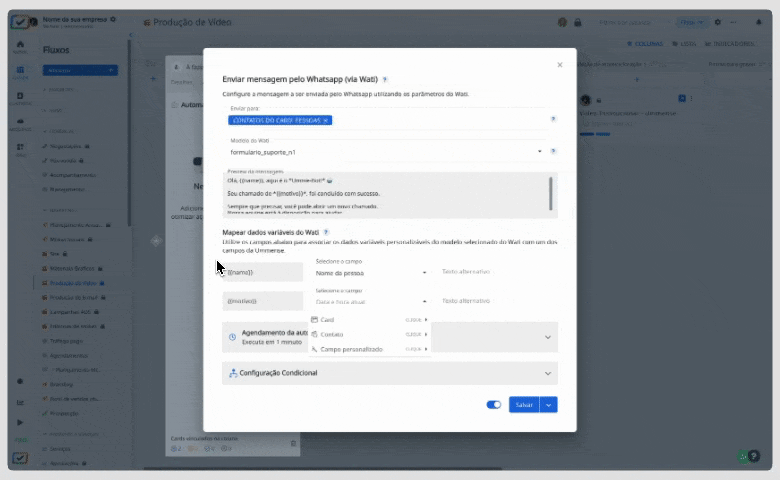Open Fluxos icon in left sidebar
The height and width of the screenshot is (480, 780).
20,72
